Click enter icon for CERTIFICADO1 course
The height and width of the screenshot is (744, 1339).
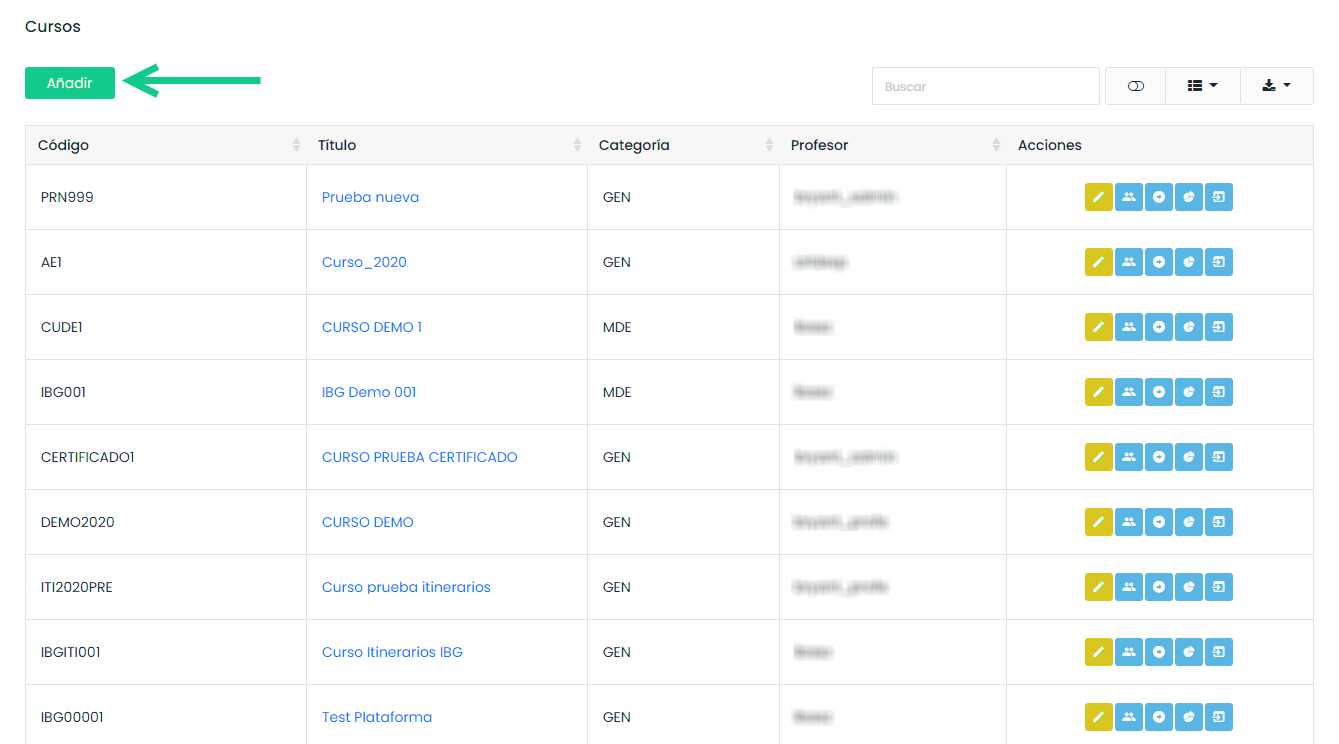(x=1218, y=457)
